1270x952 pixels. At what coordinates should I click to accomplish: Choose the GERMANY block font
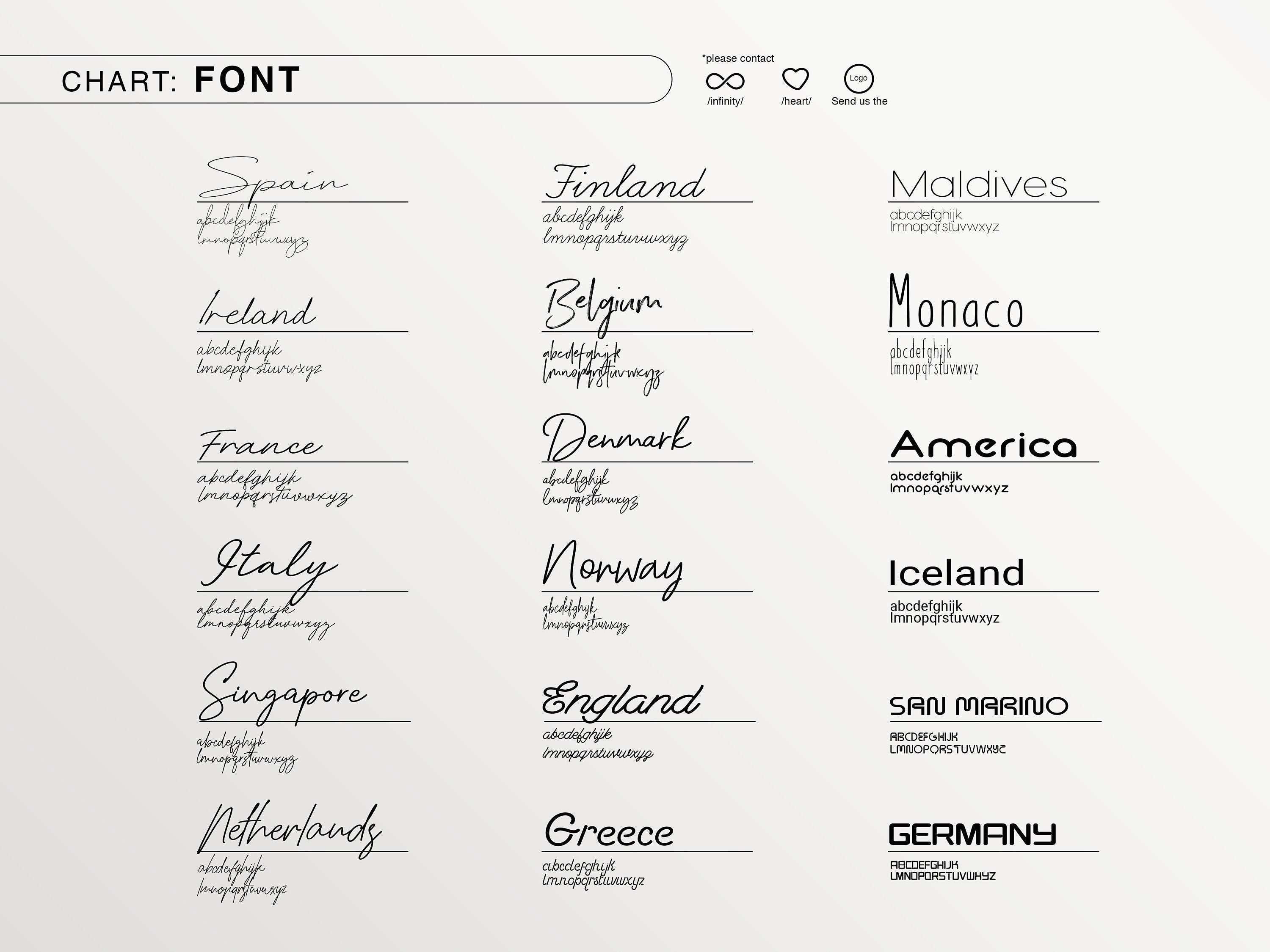972,834
